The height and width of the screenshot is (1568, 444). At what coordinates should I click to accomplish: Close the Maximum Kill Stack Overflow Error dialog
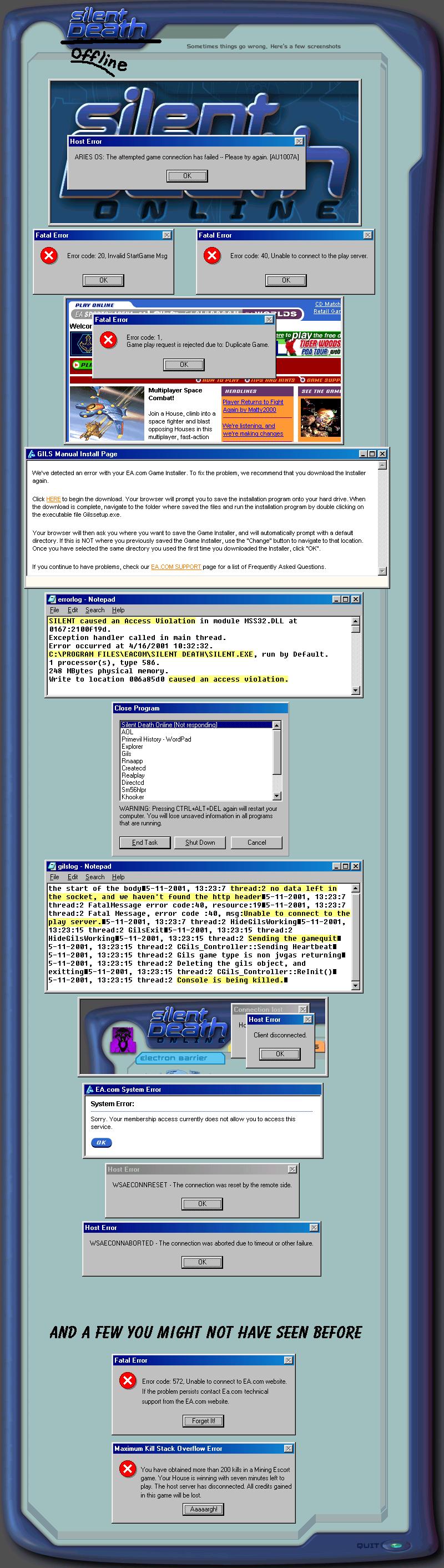click(x=289, y=1448)
